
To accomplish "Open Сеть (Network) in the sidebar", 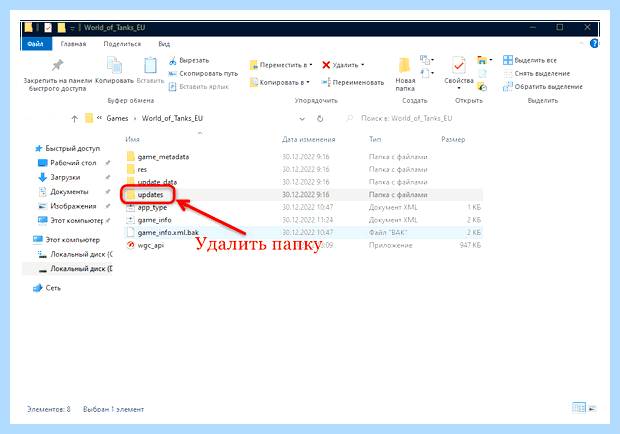I will (x=47, y=288).
